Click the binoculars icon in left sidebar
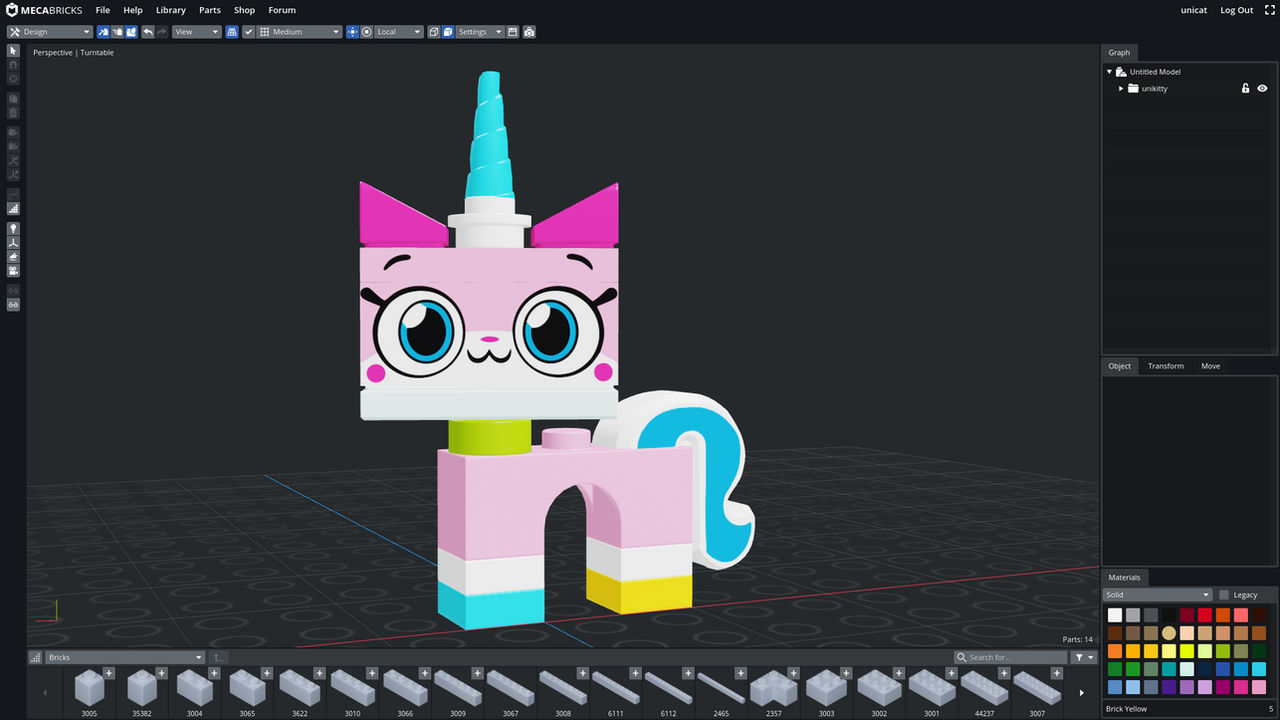Screen dimensions: 1280x720 13,305
